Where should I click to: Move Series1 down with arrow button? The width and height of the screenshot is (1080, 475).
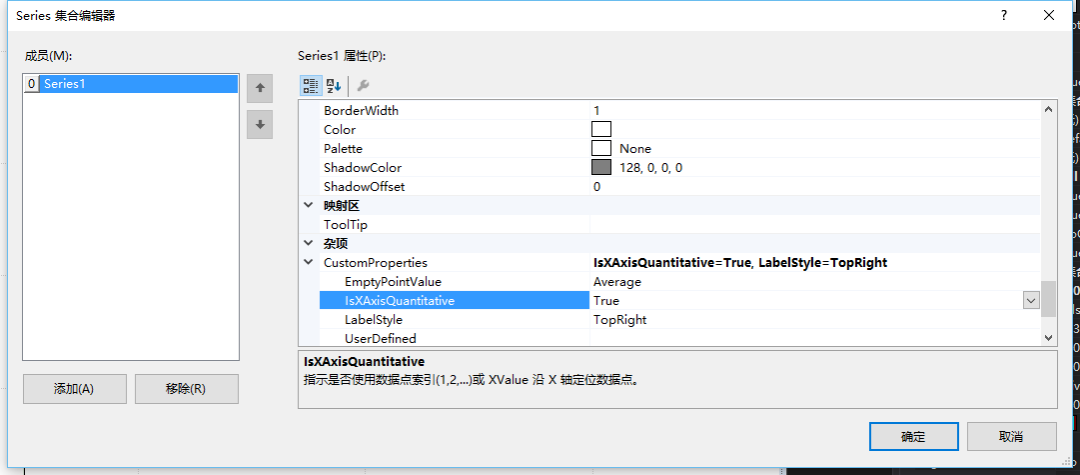(x=260, y=124)
